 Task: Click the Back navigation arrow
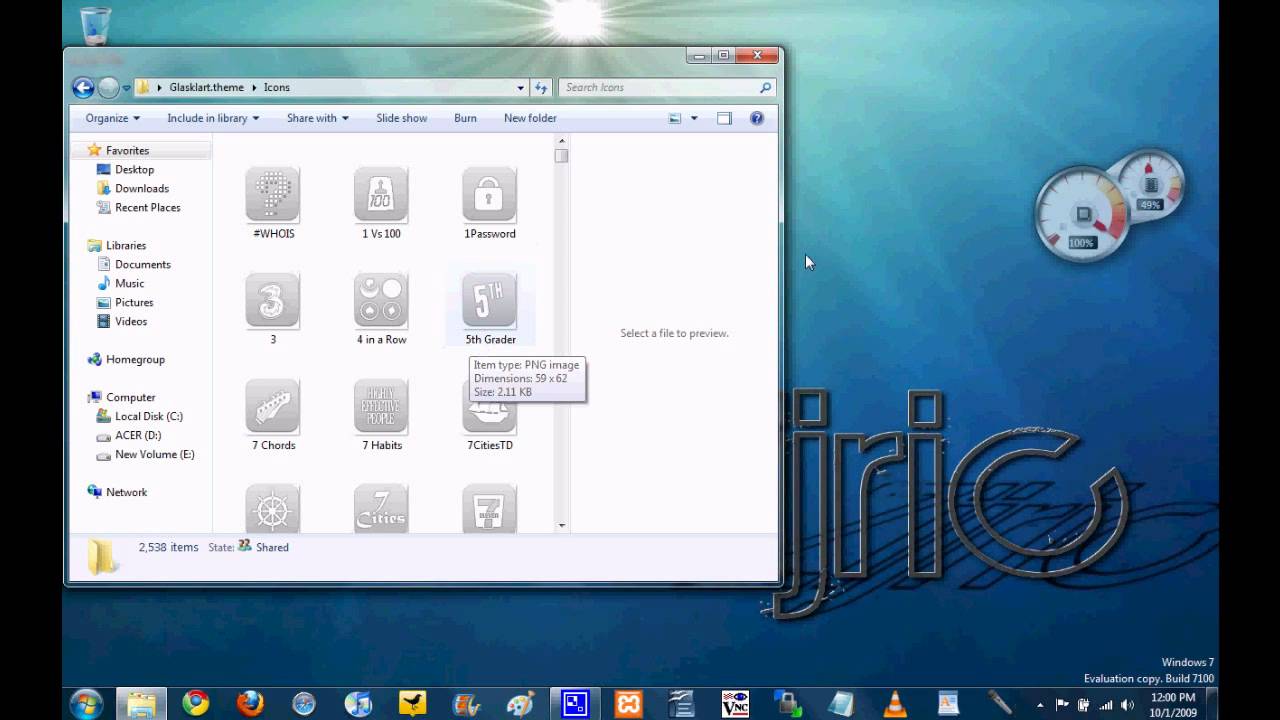pyautogui.click(x=83, y=88)
